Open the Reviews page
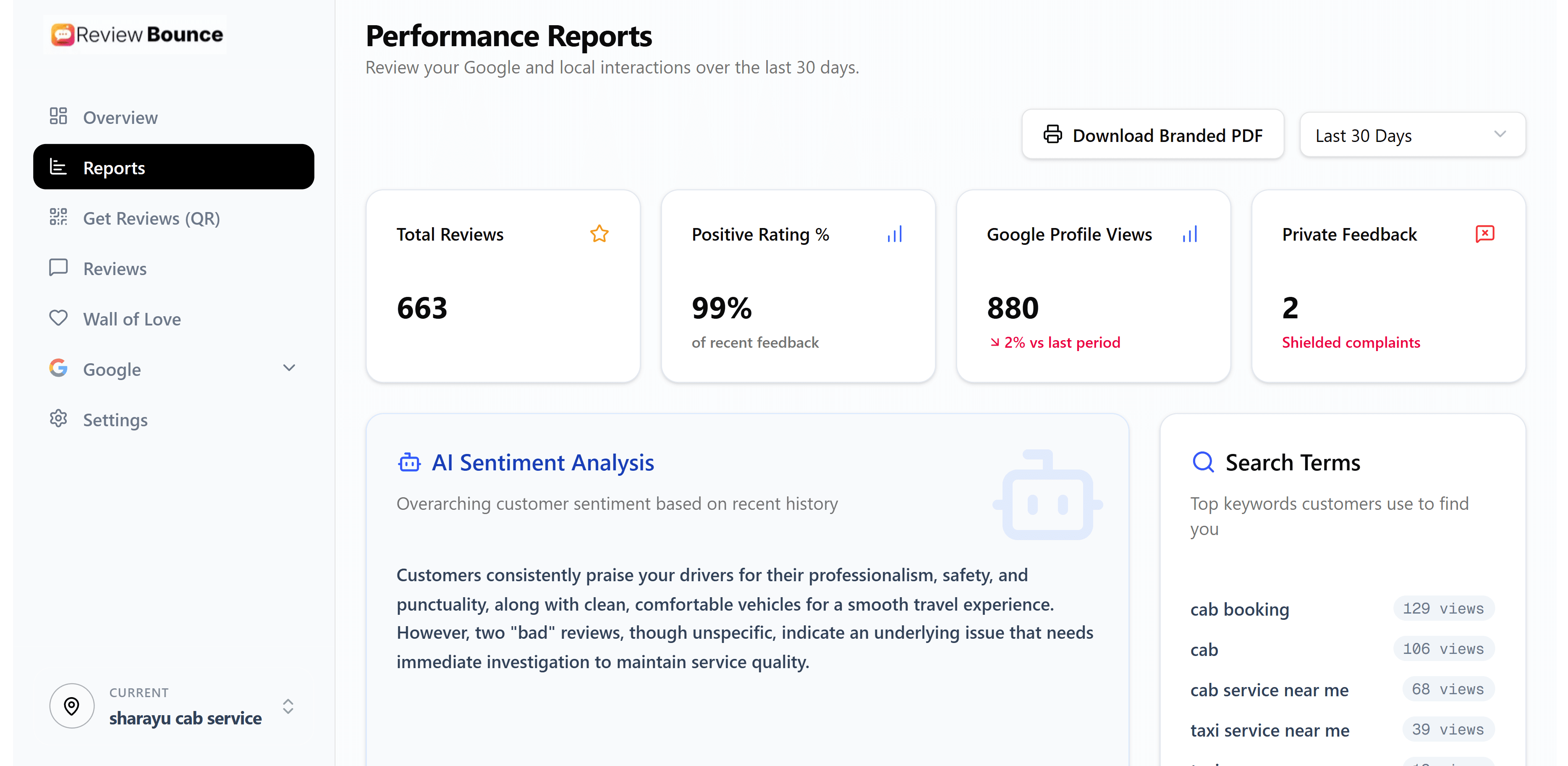Image resolution: width=1568 pixels, height=766 pixels. [x=173, y=268]
